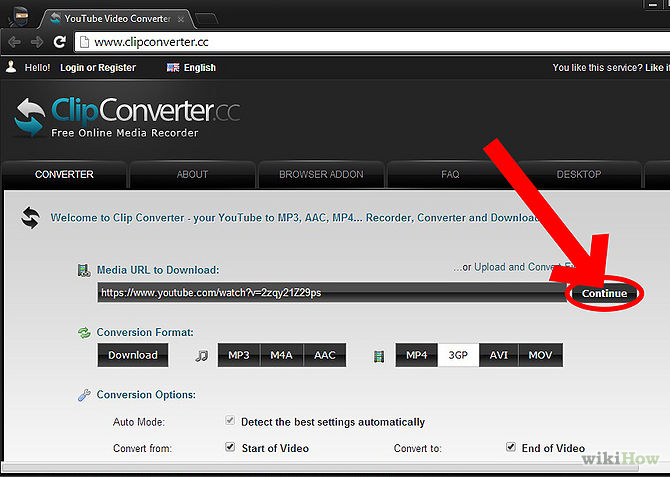Select the Download format button

(x=133, y=355)
